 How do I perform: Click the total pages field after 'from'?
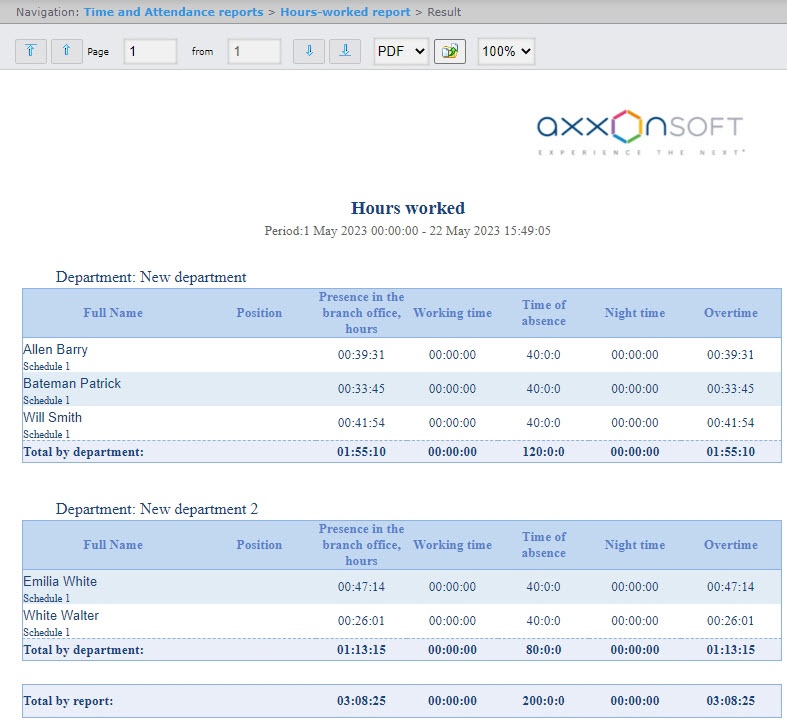point(254,51)
